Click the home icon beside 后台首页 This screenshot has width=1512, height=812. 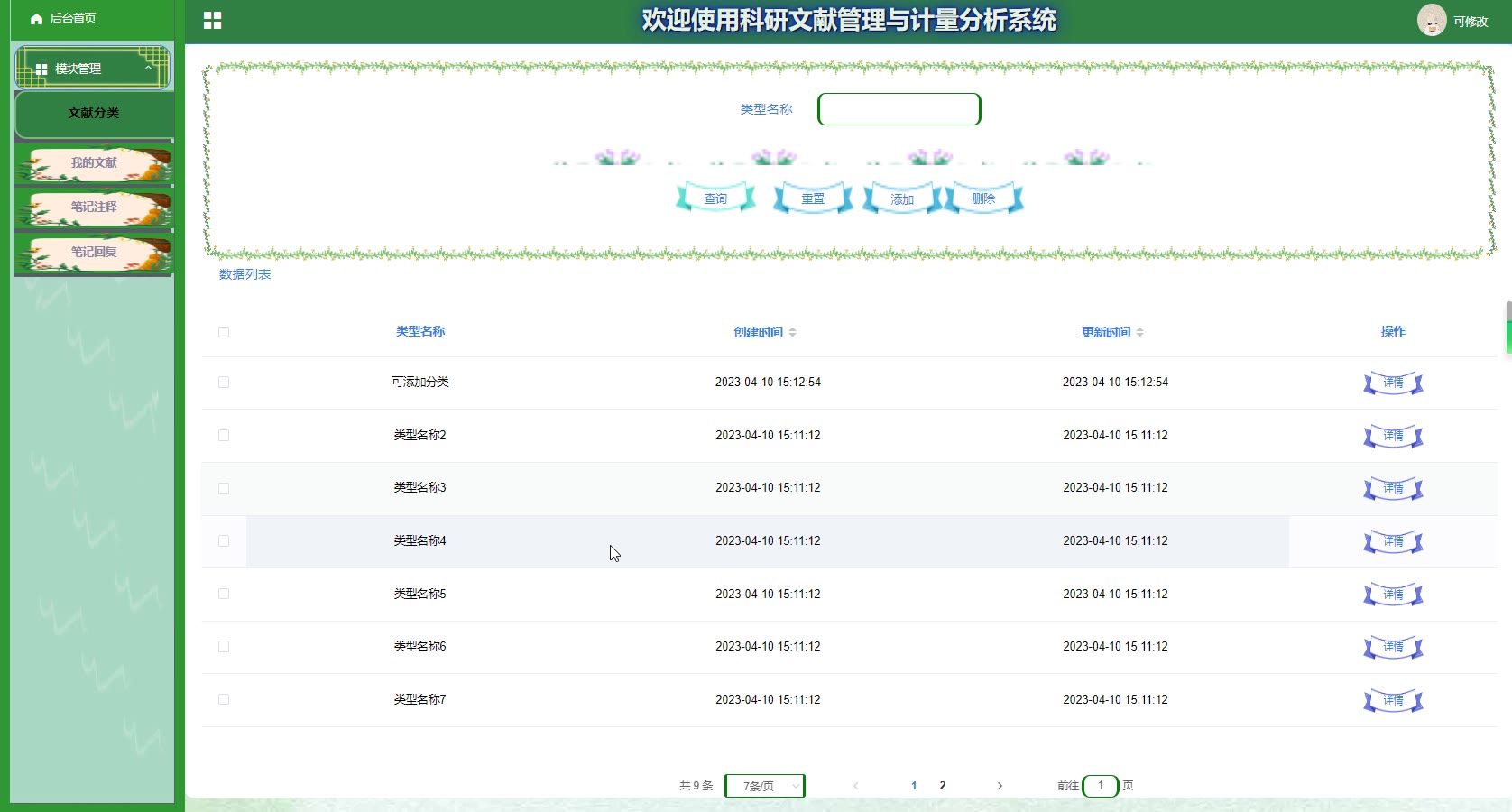click(37, 19)
